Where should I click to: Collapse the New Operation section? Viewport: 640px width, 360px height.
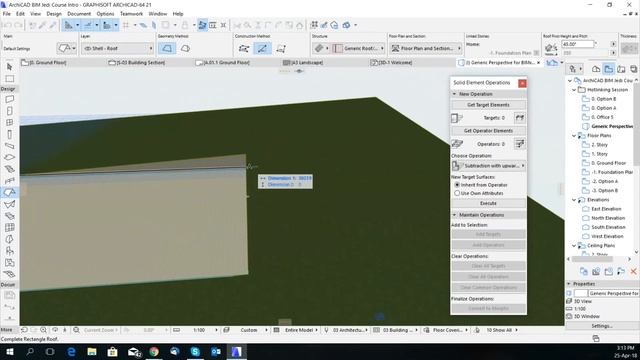pos(454,94)
